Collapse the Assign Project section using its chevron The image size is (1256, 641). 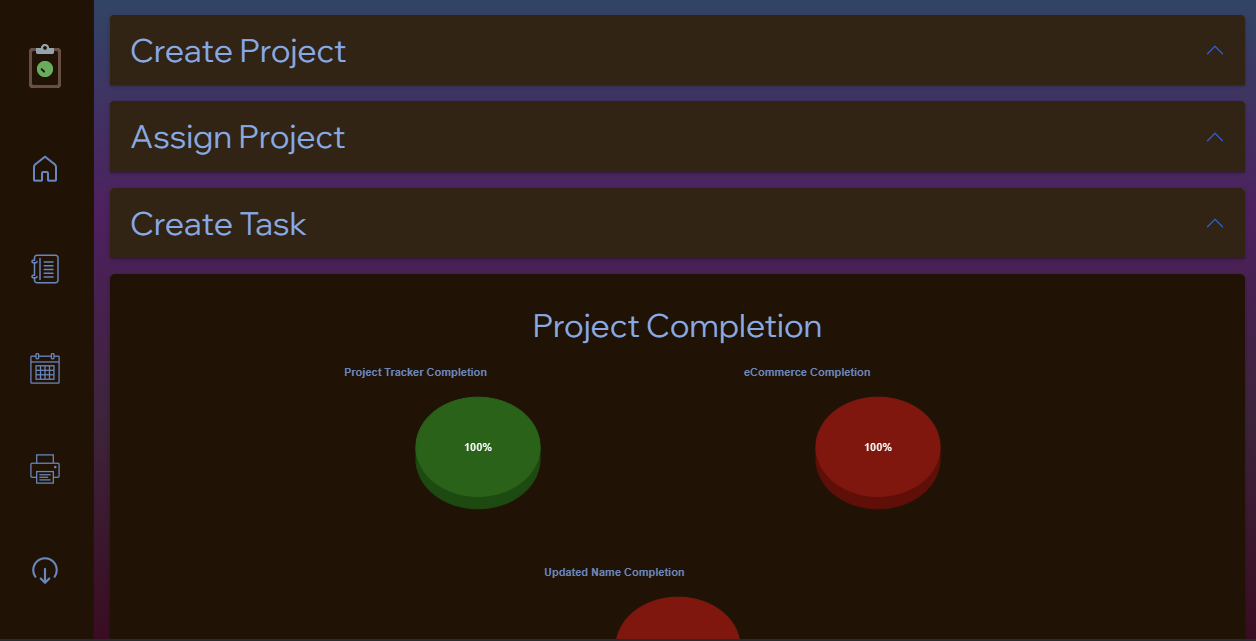pos(1214,137)
